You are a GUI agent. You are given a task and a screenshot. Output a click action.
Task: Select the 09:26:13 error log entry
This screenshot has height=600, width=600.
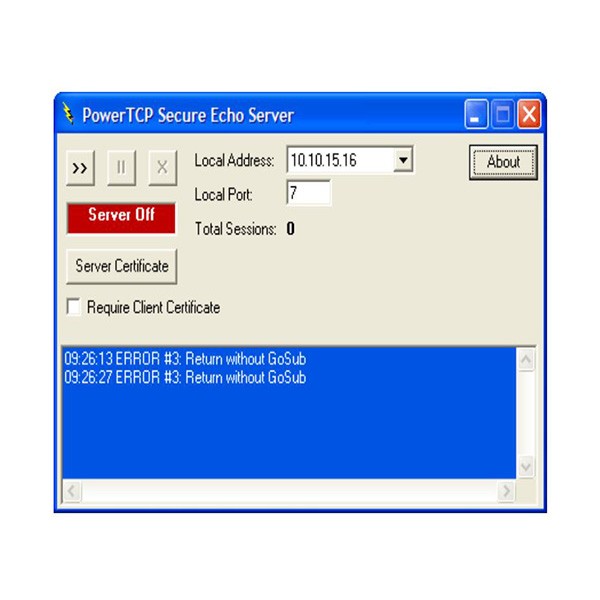pos(185,359)
